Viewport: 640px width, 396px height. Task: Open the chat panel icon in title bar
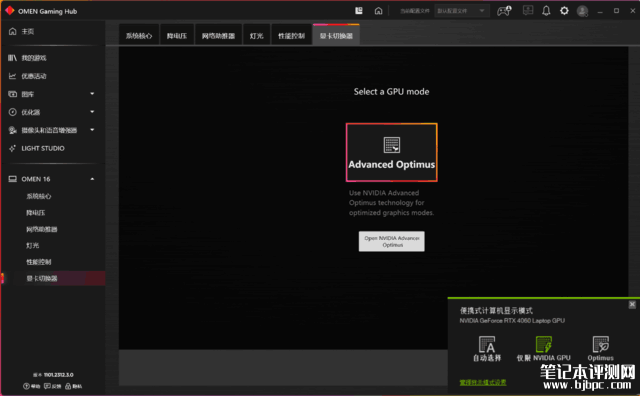(528, 11)
